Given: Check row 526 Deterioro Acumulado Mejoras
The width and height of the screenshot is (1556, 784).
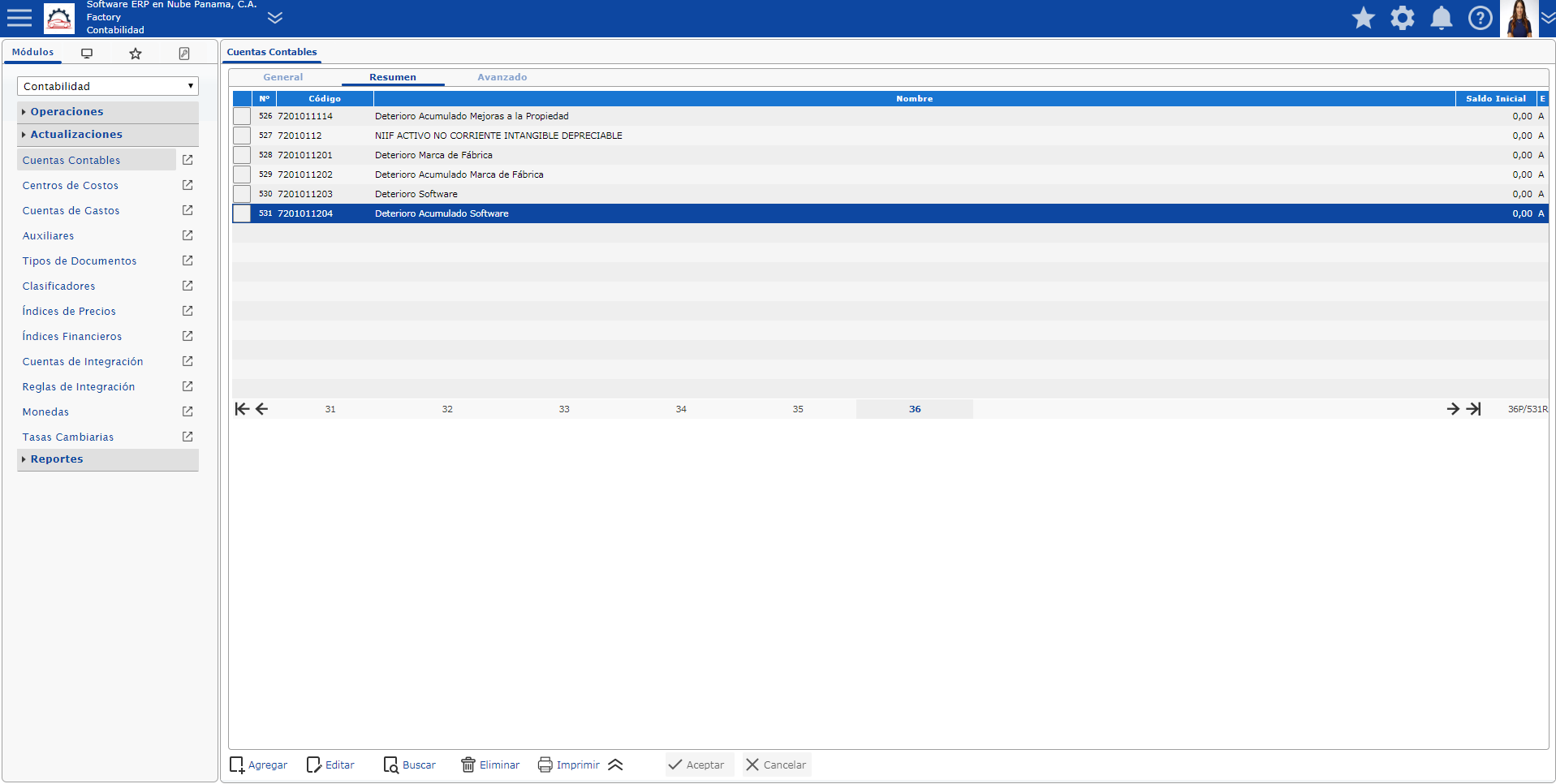Looking at the screenshot, I should pyautogui.click(x=242, y=116).
